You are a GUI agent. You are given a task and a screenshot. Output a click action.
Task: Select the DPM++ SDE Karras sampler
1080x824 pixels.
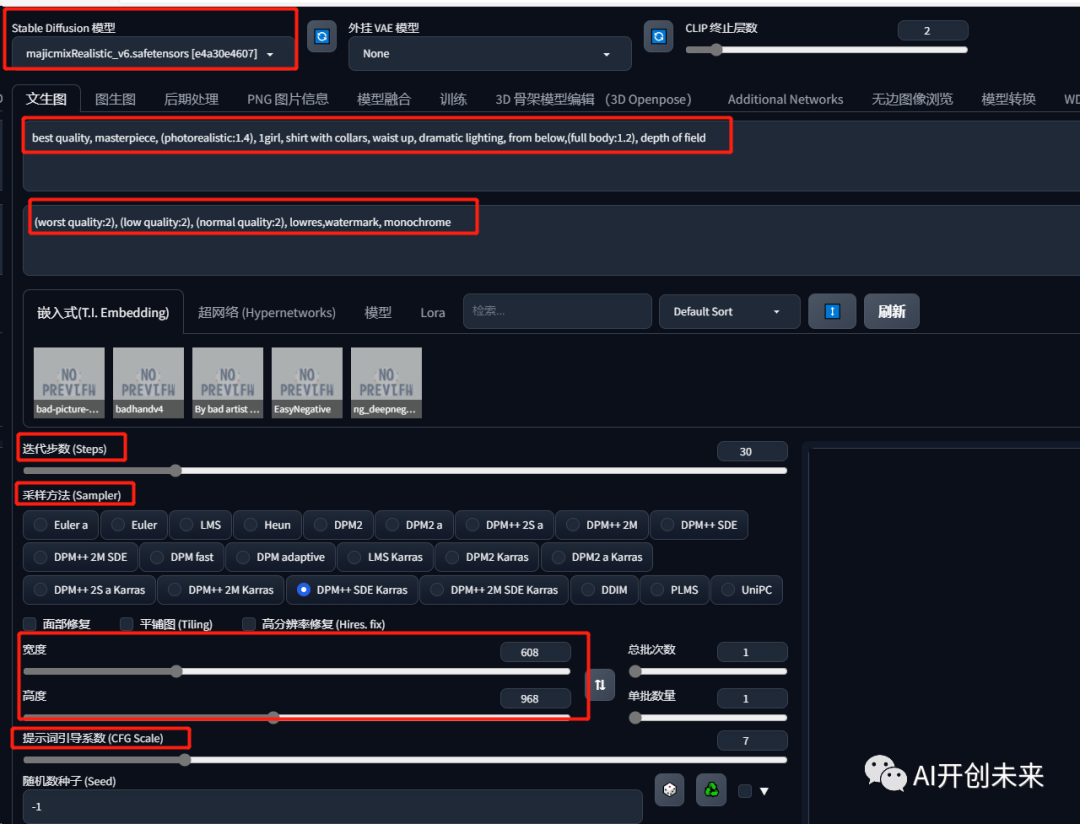352,590
